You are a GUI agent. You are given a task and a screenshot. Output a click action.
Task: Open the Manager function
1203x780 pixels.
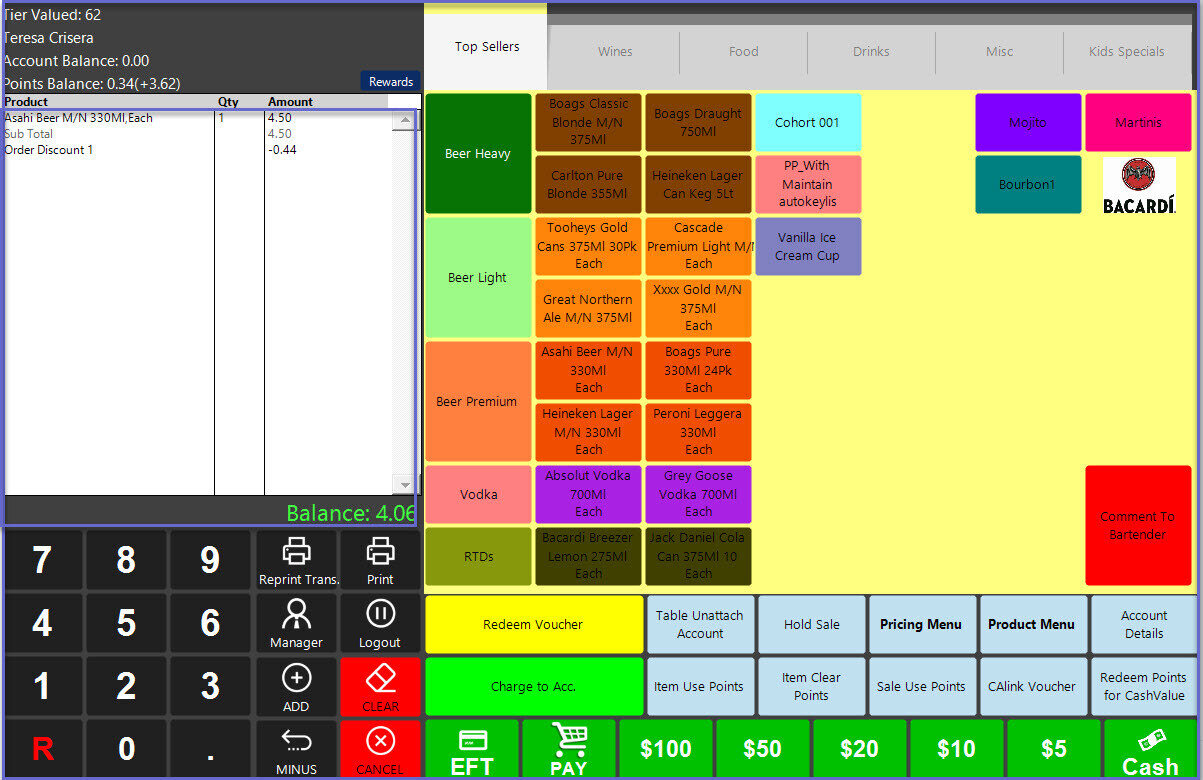click(x=296, y=623)
